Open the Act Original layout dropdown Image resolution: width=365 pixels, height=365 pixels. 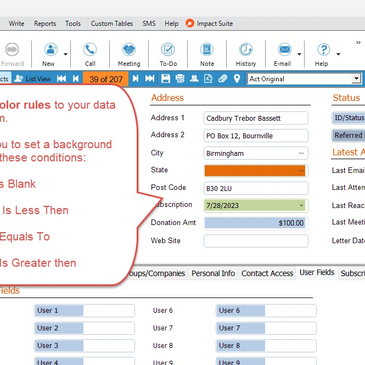tap(356, 79)
